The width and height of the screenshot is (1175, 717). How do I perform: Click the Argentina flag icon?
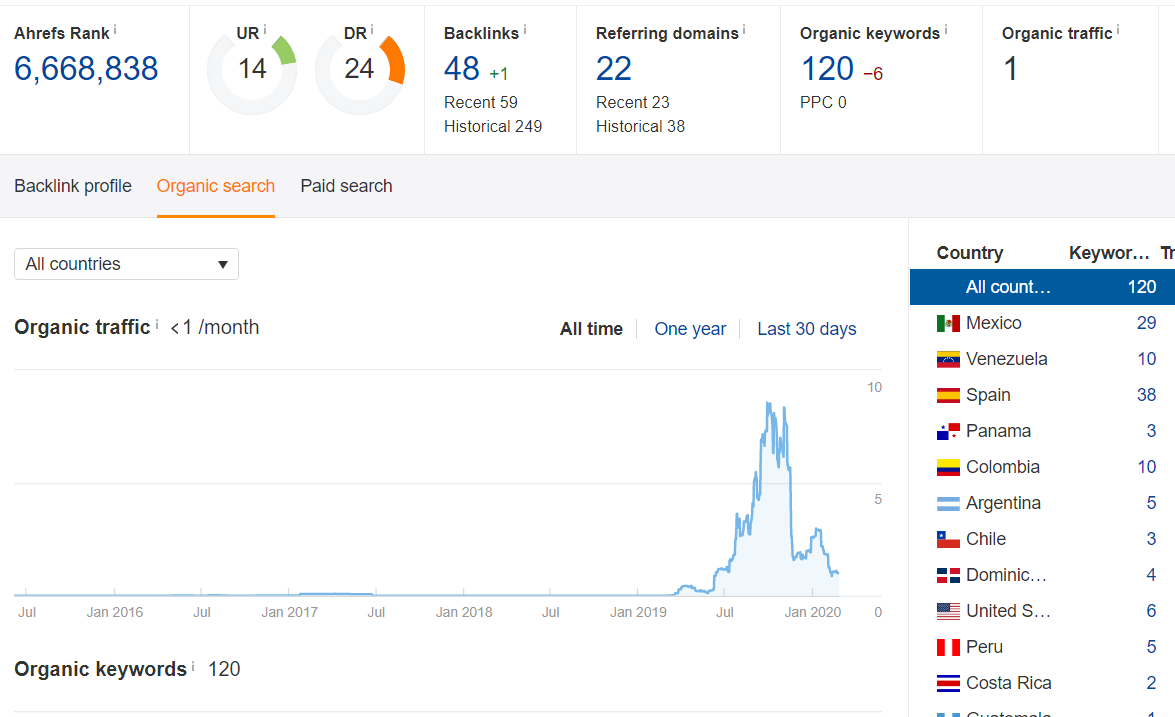click(x=948, y=503)
